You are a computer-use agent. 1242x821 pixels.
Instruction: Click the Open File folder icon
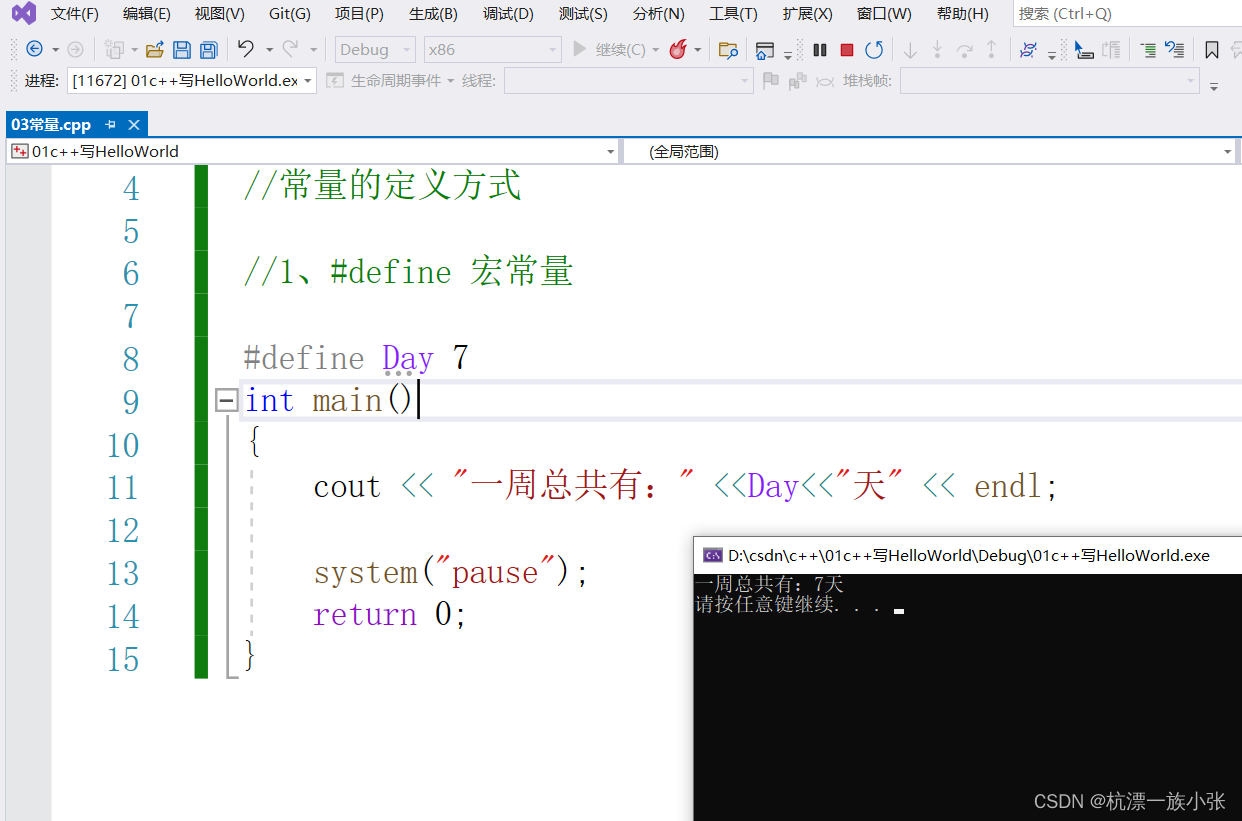coord(155,49)
